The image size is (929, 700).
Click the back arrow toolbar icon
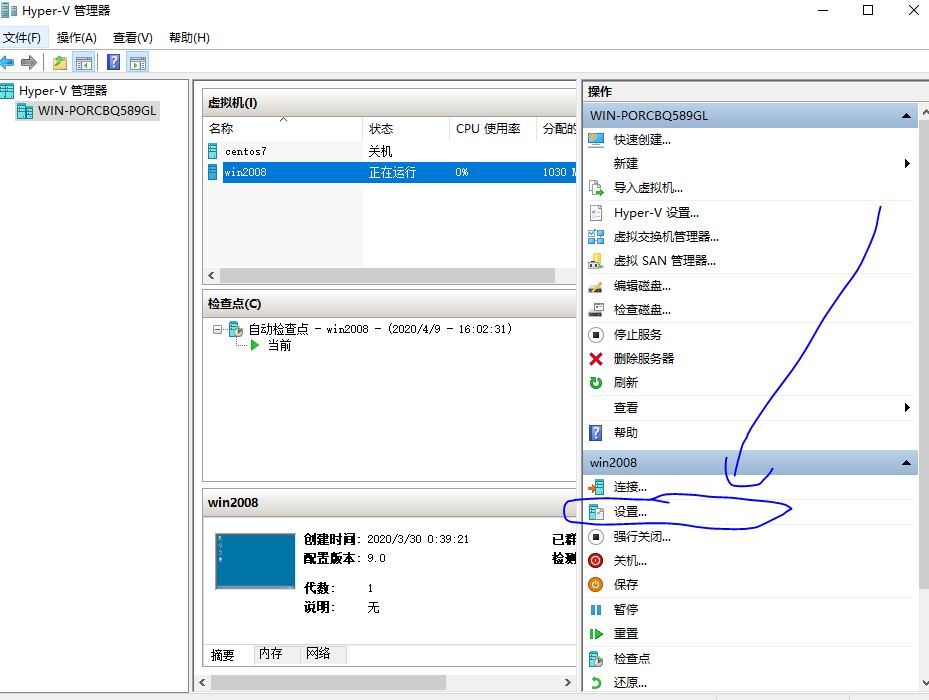pos(7,62)
